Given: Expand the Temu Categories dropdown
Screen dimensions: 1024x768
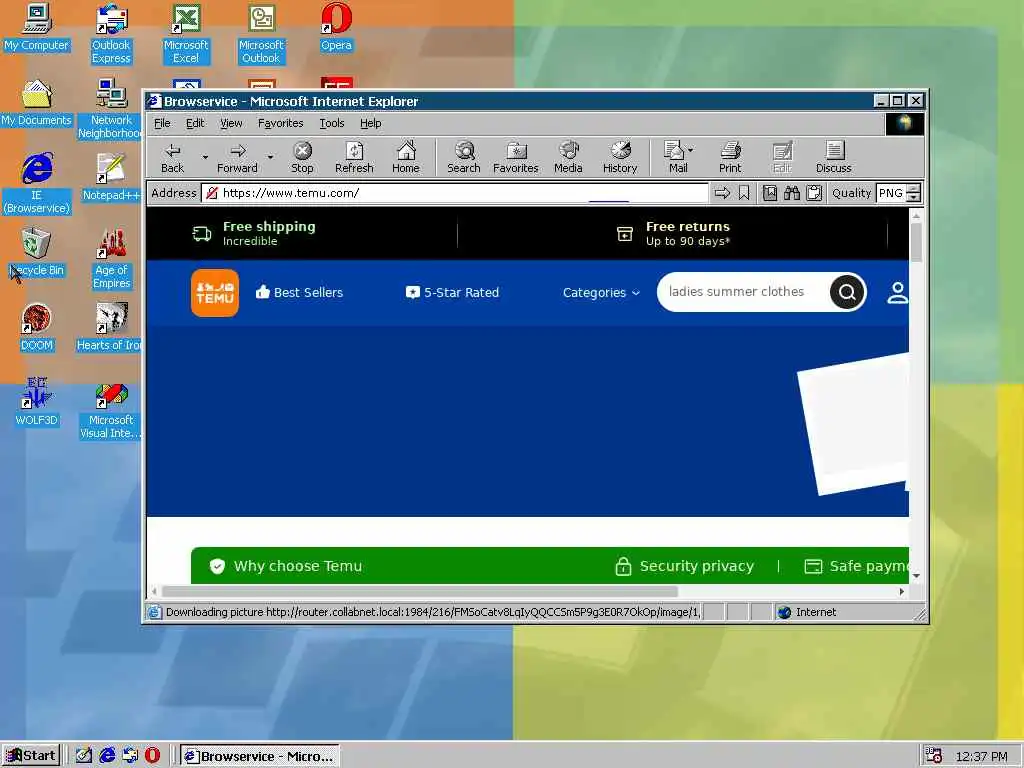Looking at the screenshot, I should (601, 293).
